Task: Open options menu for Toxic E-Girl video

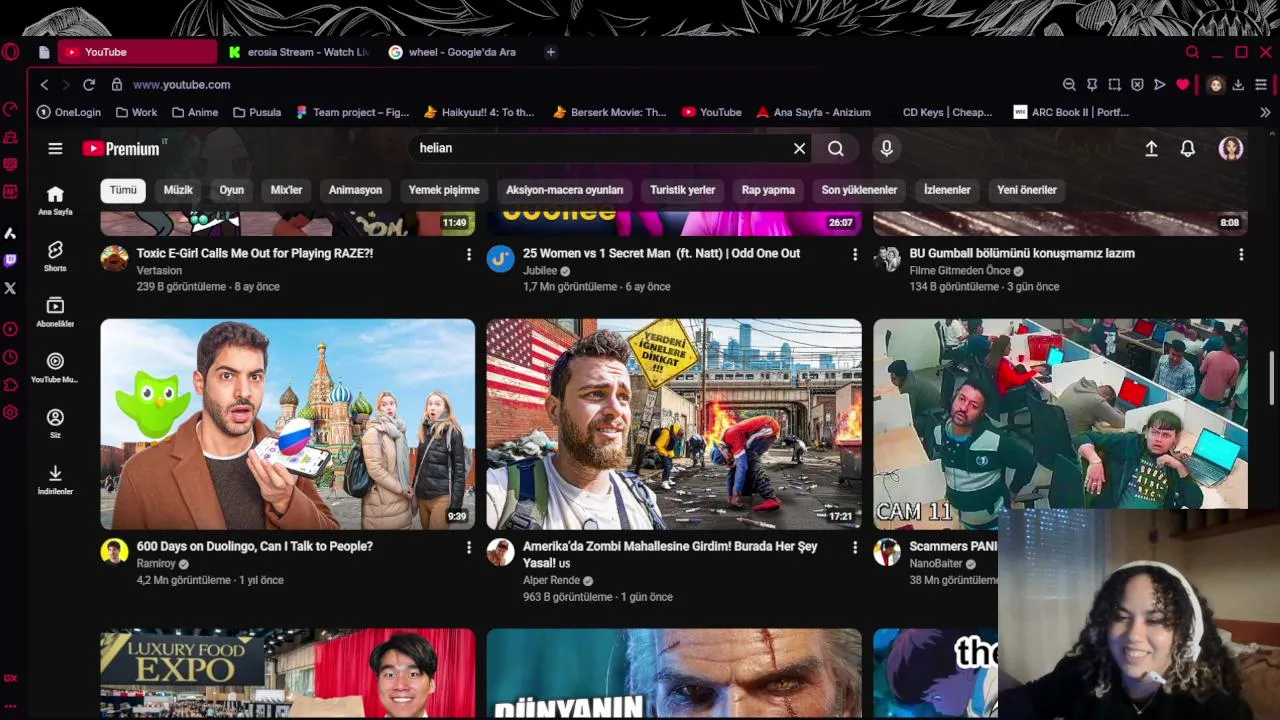Action: (468, 255)
